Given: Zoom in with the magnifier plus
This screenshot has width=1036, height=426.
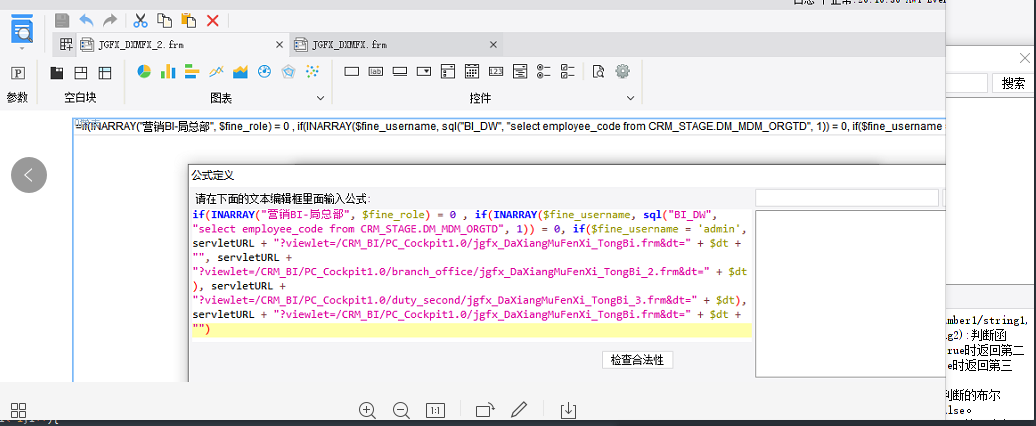Looking at the screenshot, I should click(x=367, y=410).
